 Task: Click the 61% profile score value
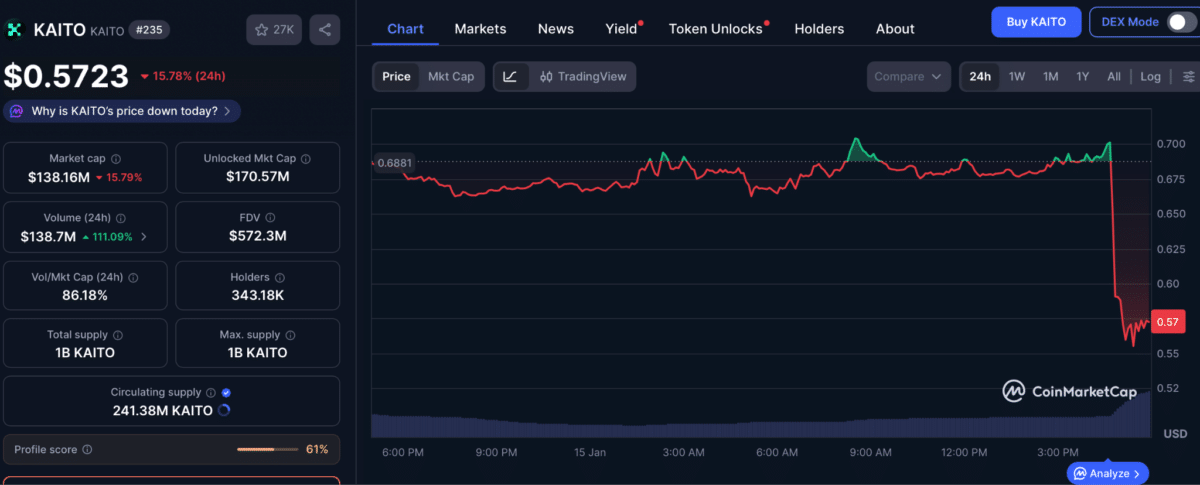[317, 450]
